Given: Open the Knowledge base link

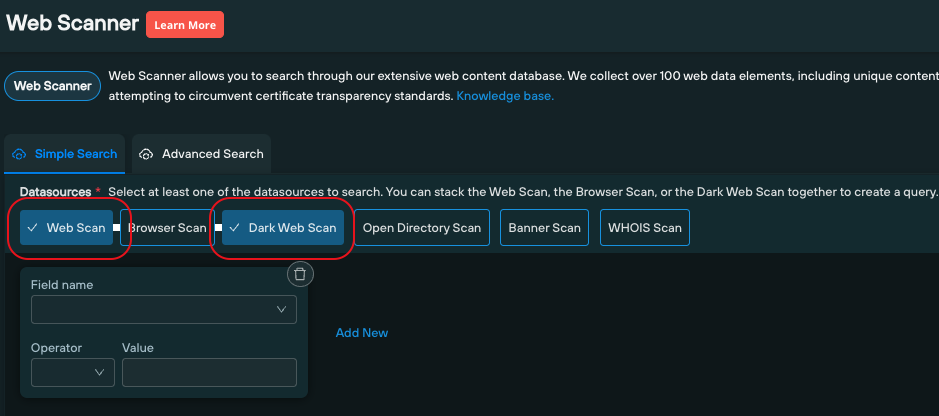Looking at the screenshot, I should point(505,96).
